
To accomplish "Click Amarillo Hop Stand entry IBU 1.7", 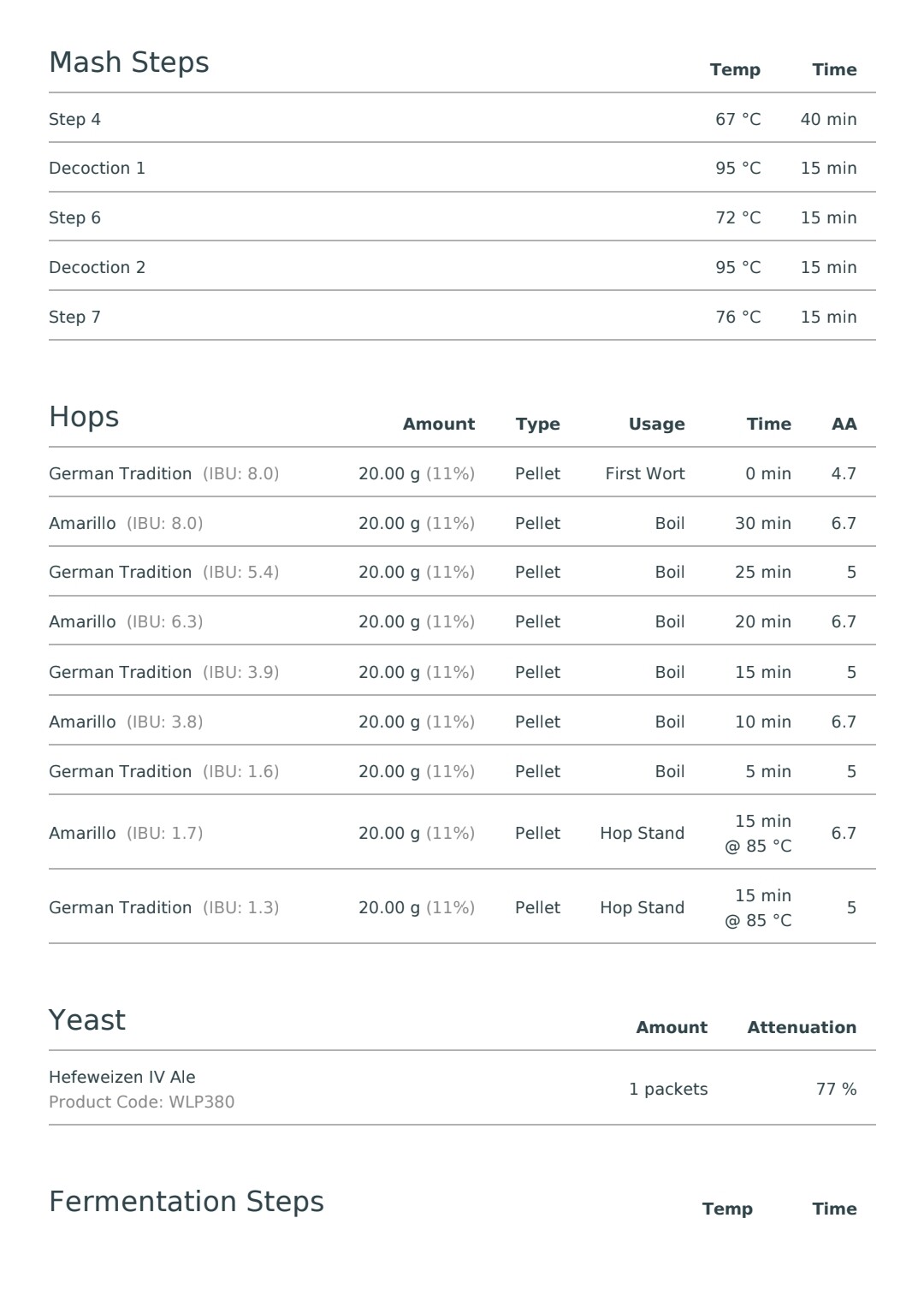I will 462,833.
